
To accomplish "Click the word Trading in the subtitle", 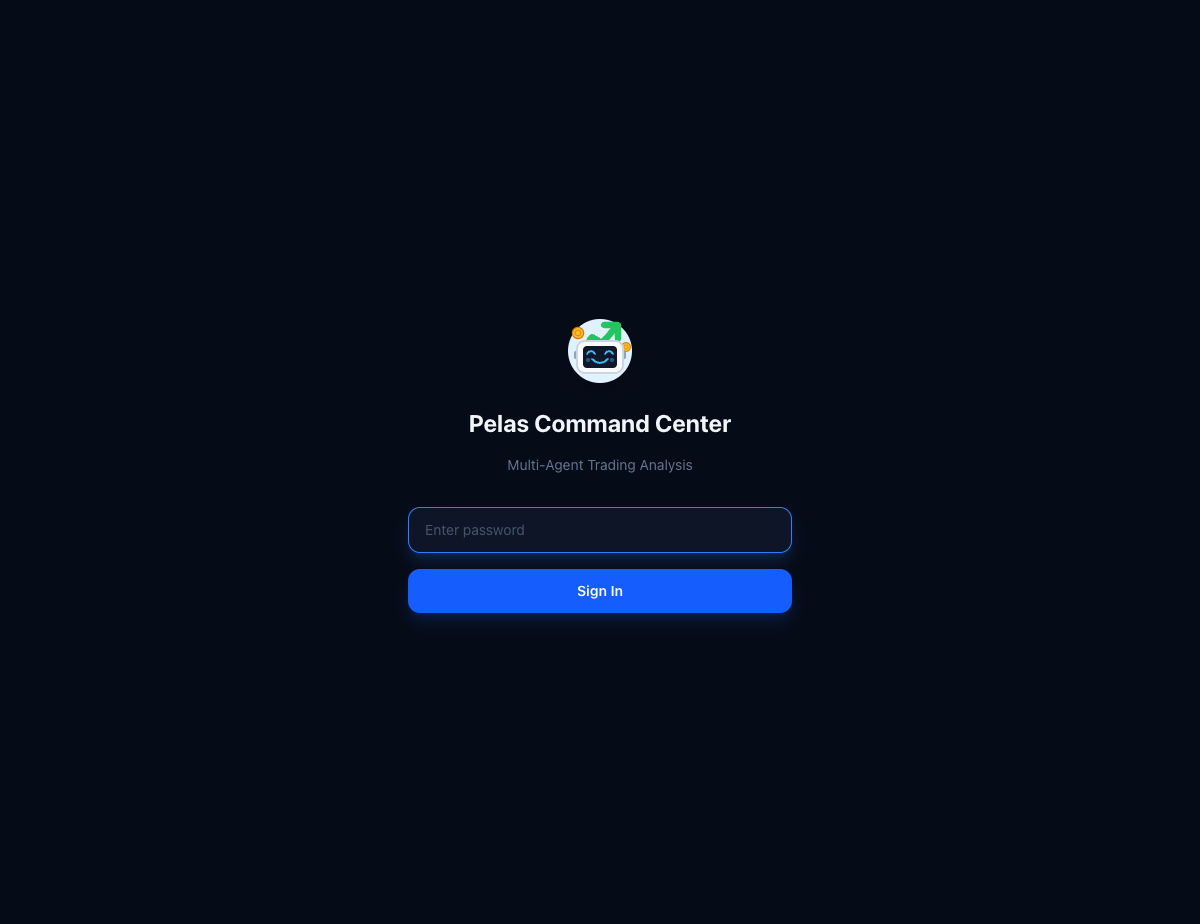I will (x=612, y=465).
